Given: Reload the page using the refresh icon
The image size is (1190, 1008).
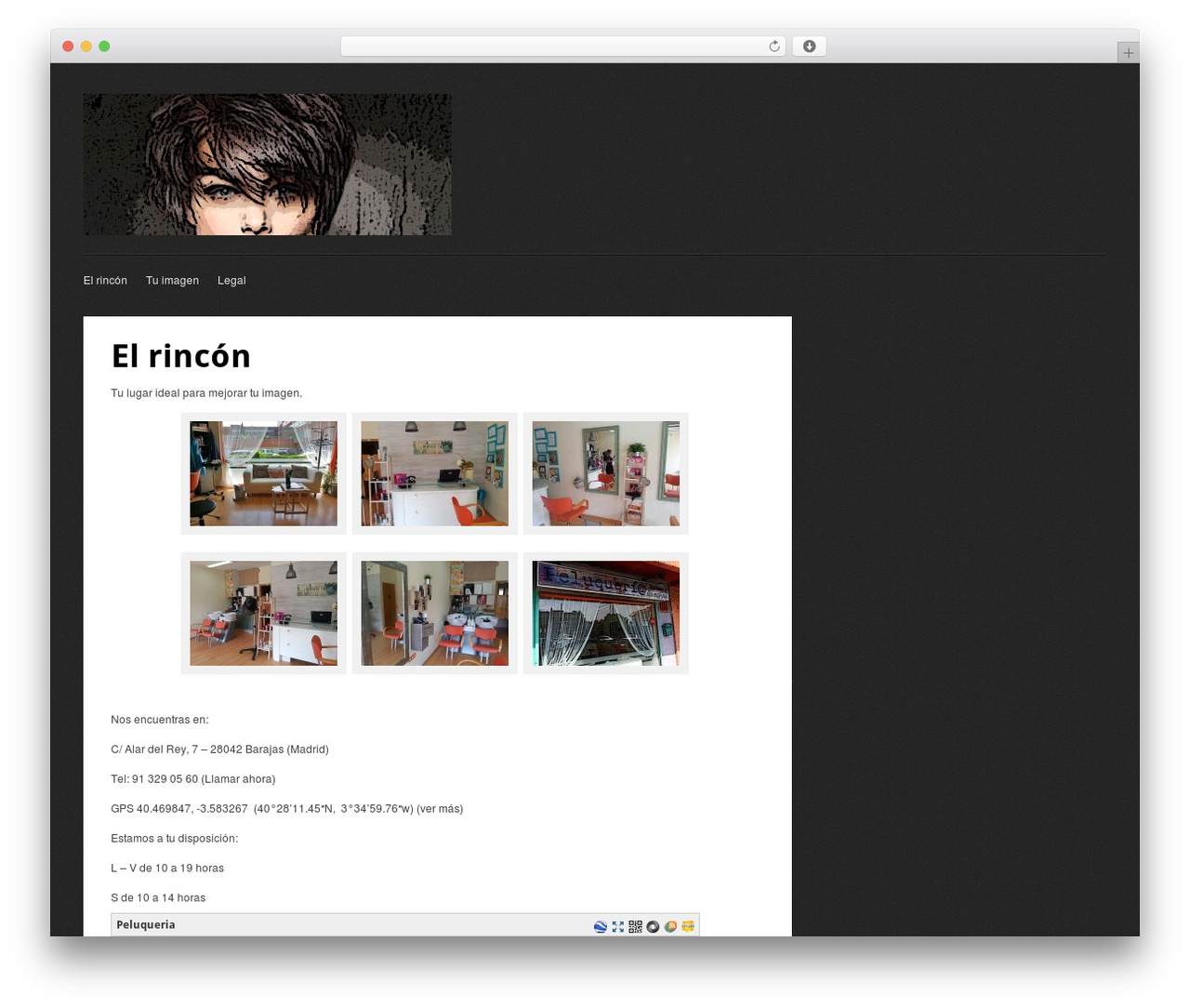Looking at the screenshot, I should 773,46.
